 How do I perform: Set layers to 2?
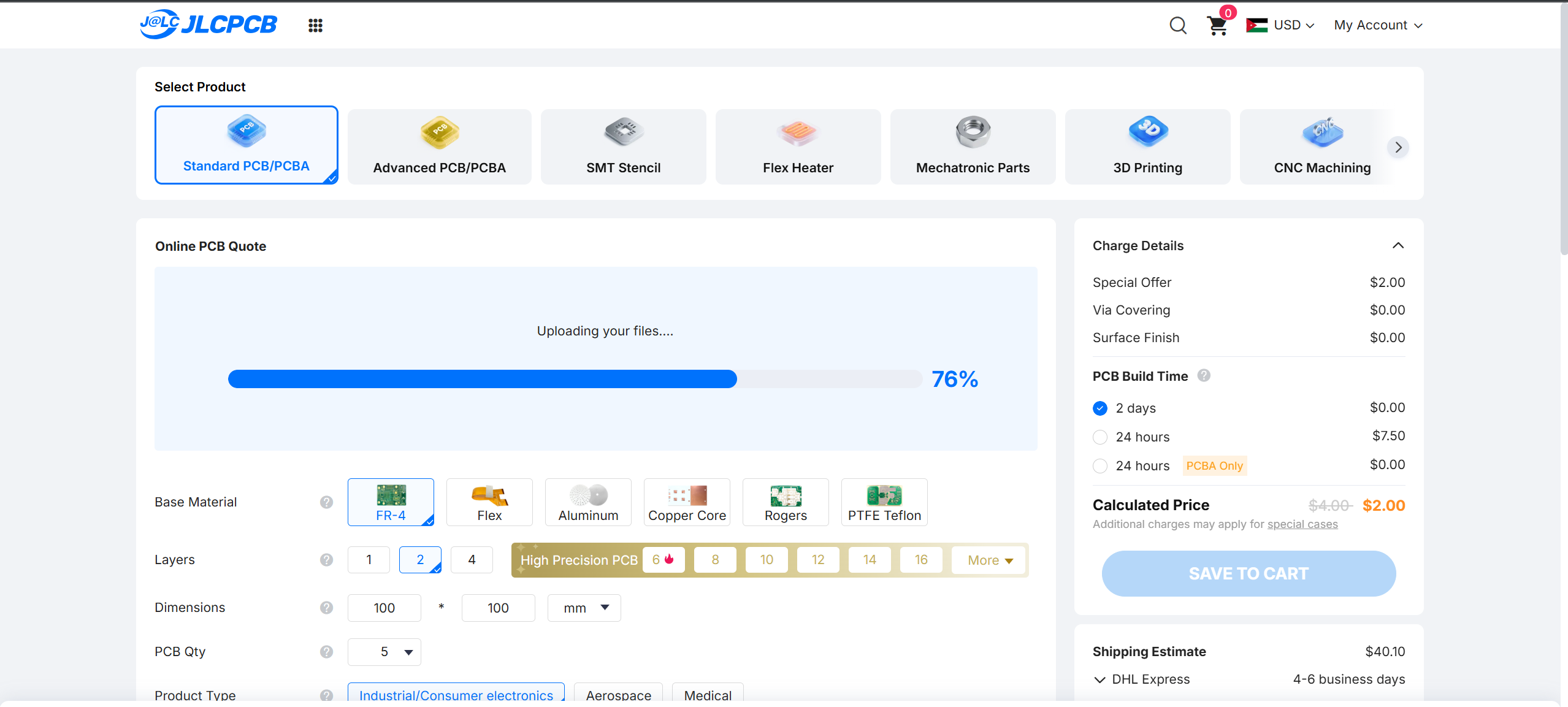(x=420, y=560)
